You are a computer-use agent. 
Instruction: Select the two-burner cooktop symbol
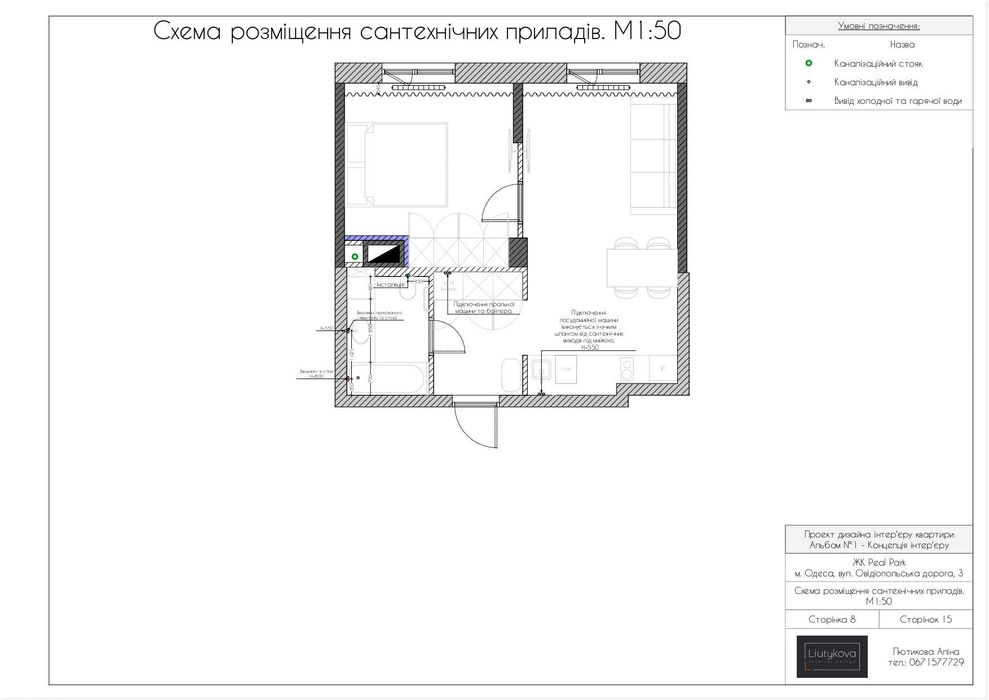(628, 368)
